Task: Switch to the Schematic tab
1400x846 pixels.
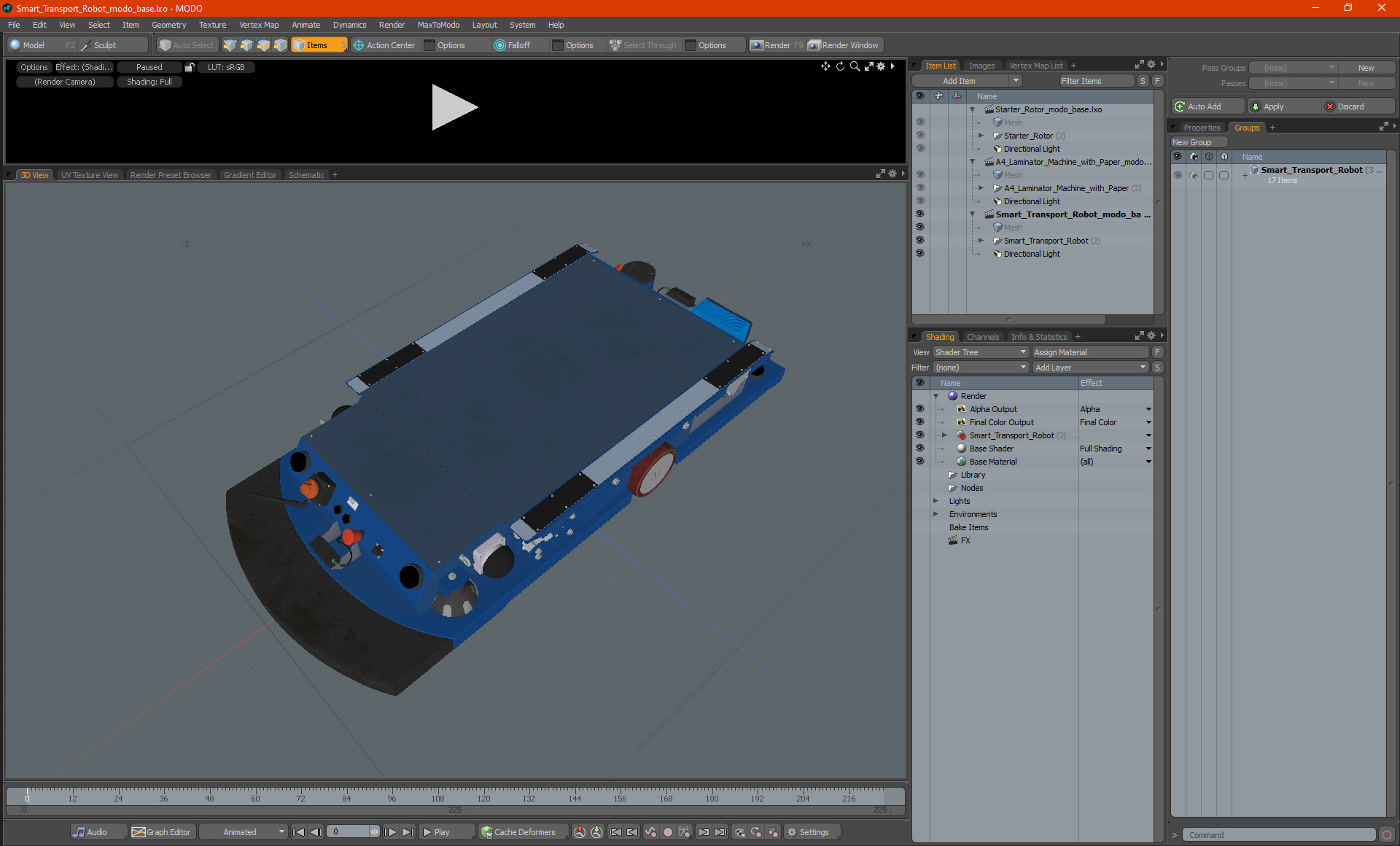Action: click(306, 175)
